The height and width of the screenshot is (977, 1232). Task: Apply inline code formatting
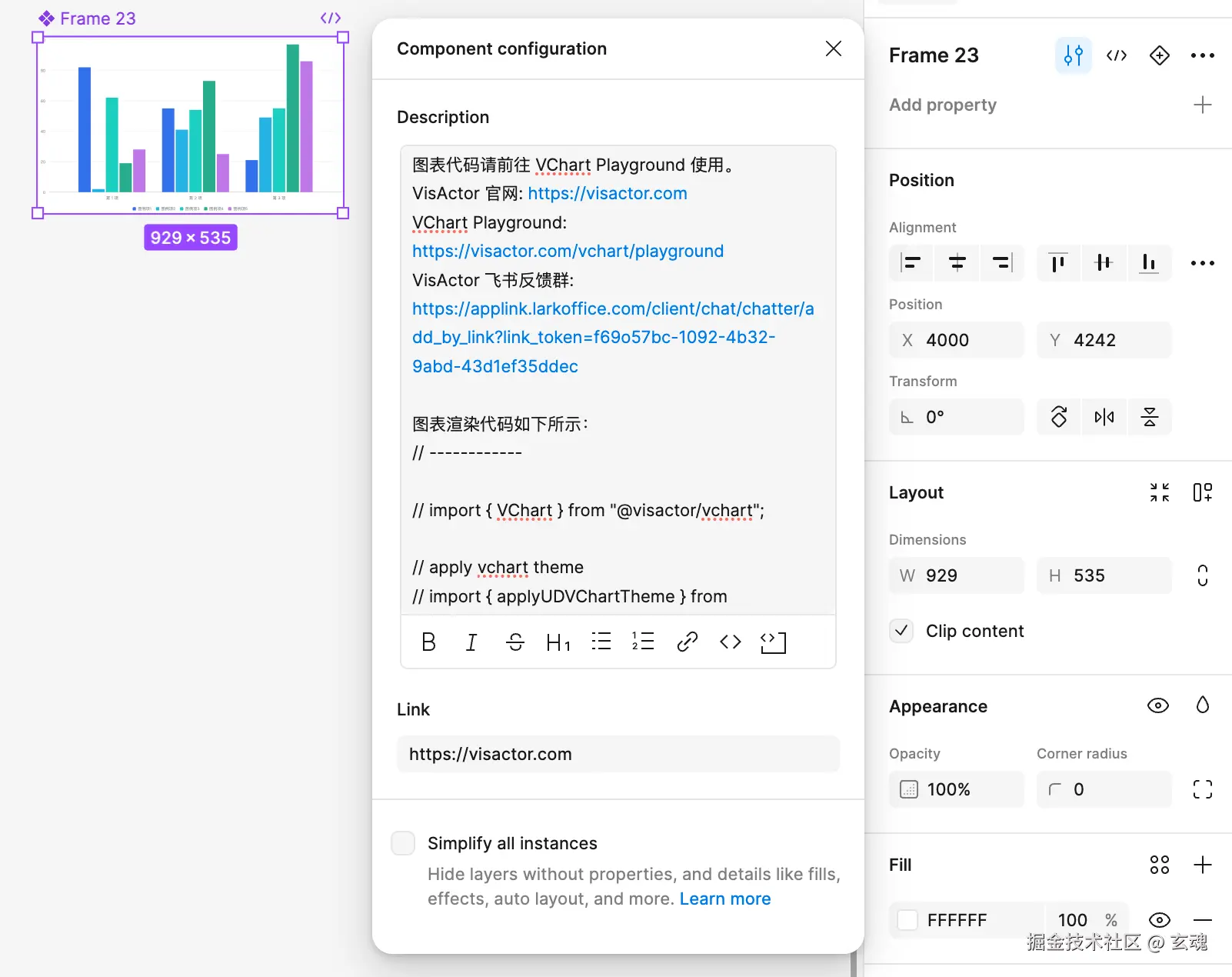pyautogui.click(x=730, y=642)
